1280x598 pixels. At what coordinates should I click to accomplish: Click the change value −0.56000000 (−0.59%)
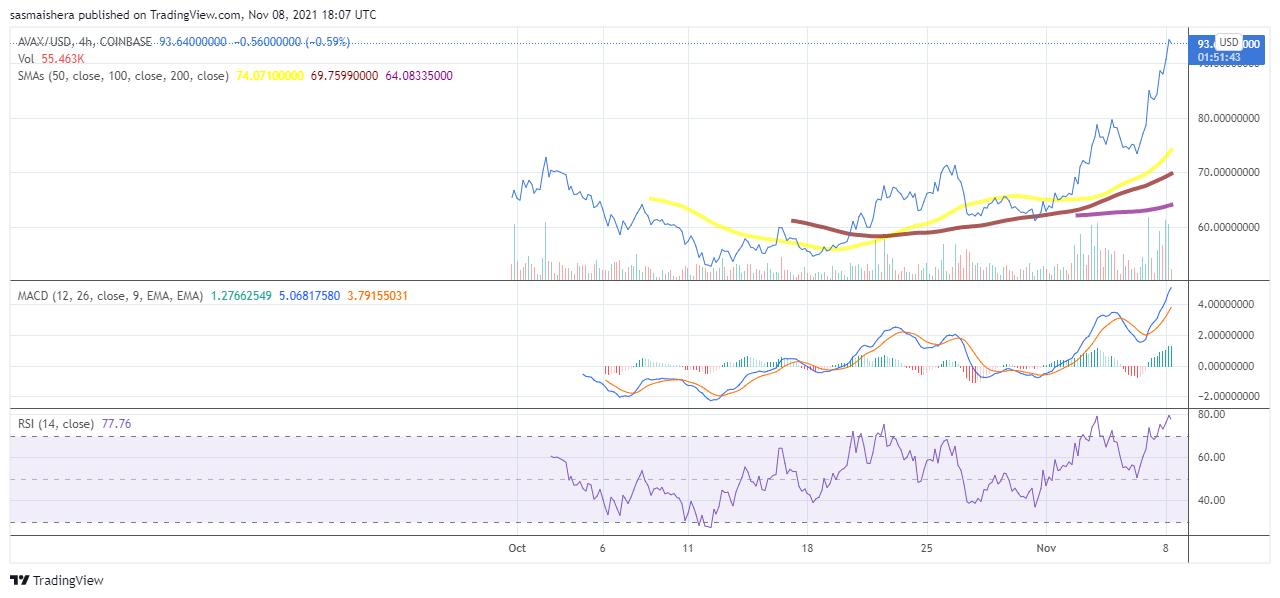pyautogui.click(x=290, y=42)
